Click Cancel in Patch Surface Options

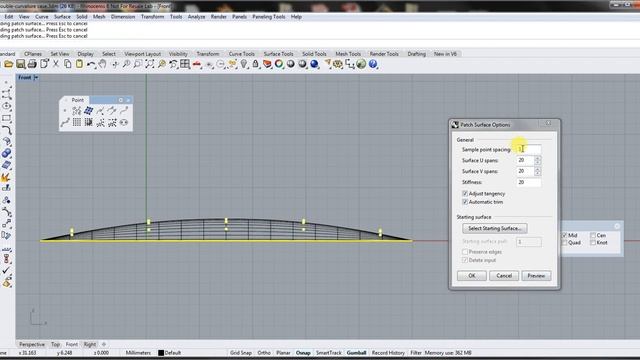[504, 276]
